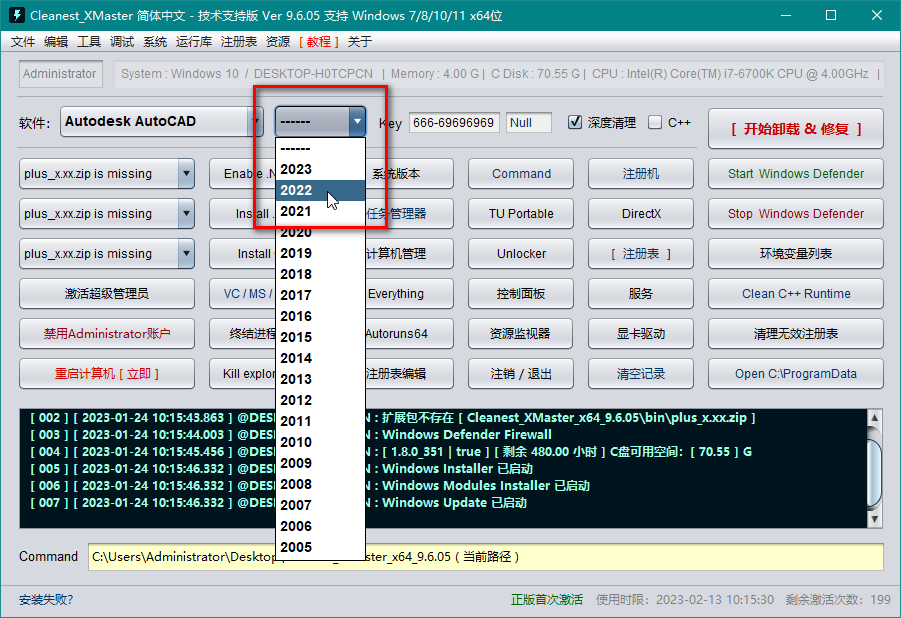Viewport: 901px width, 618px height.
Task: Open the 关于 menu
Action: 360,41
